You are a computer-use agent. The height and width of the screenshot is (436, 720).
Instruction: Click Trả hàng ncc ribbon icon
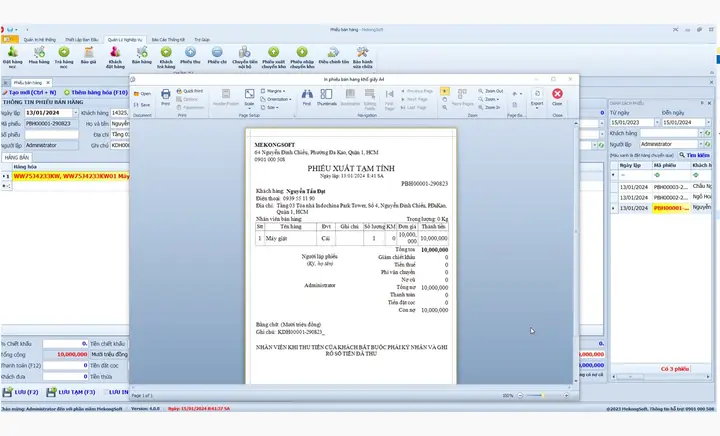coord(64,57)
